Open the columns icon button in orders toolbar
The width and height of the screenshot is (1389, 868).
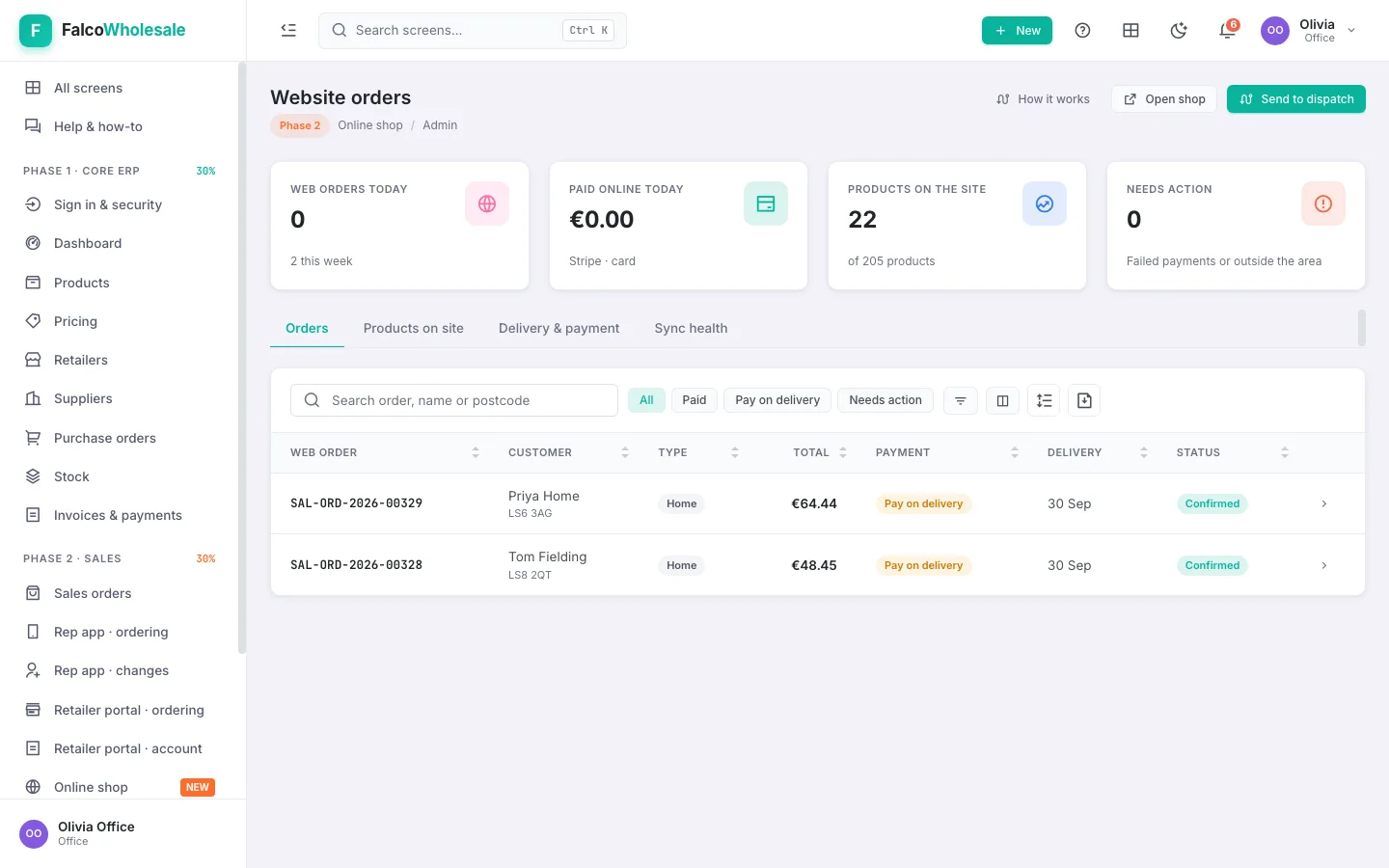point(1002,400)
